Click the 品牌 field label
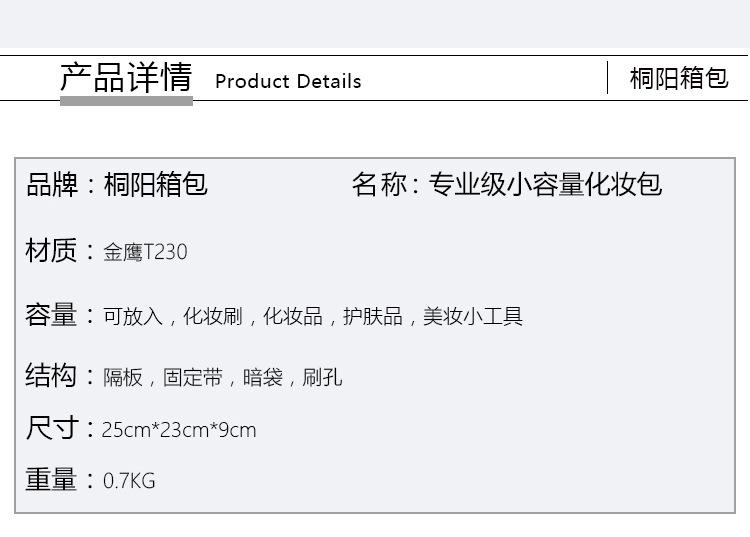The height and width of the screenshot is (537, 750). point(50,185)
